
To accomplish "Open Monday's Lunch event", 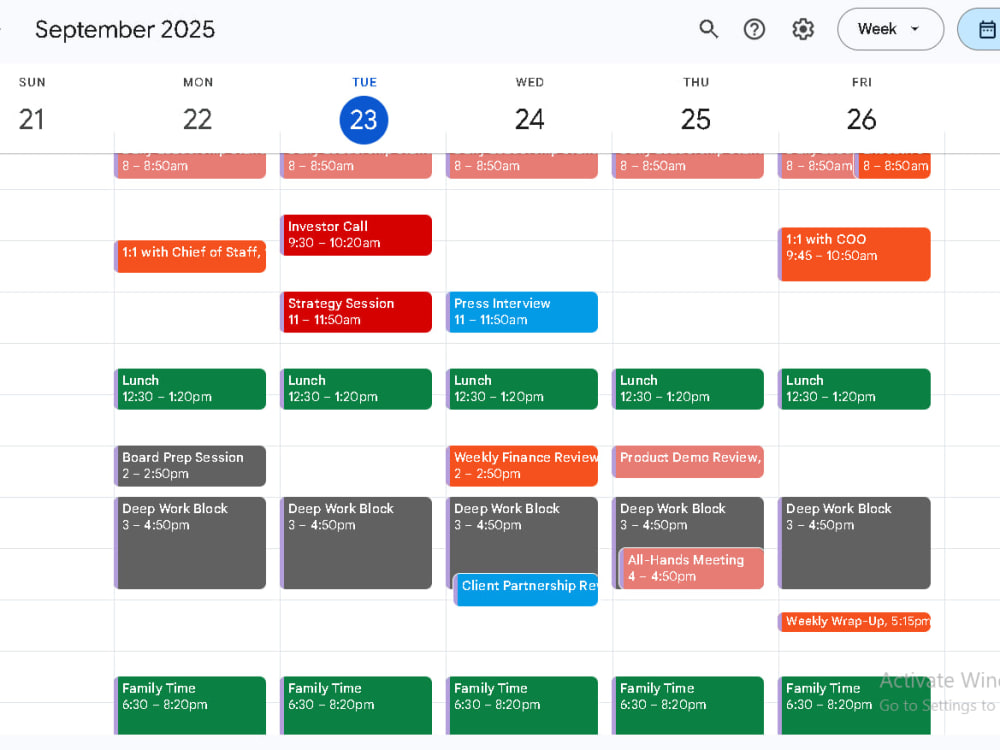I will [190, 388].
